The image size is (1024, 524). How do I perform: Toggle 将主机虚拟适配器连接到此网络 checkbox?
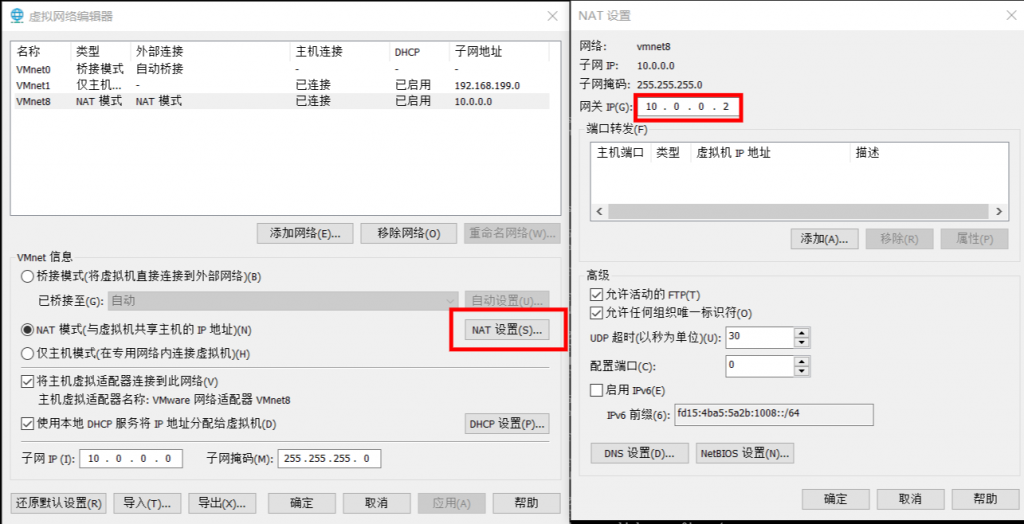[27, 381]
